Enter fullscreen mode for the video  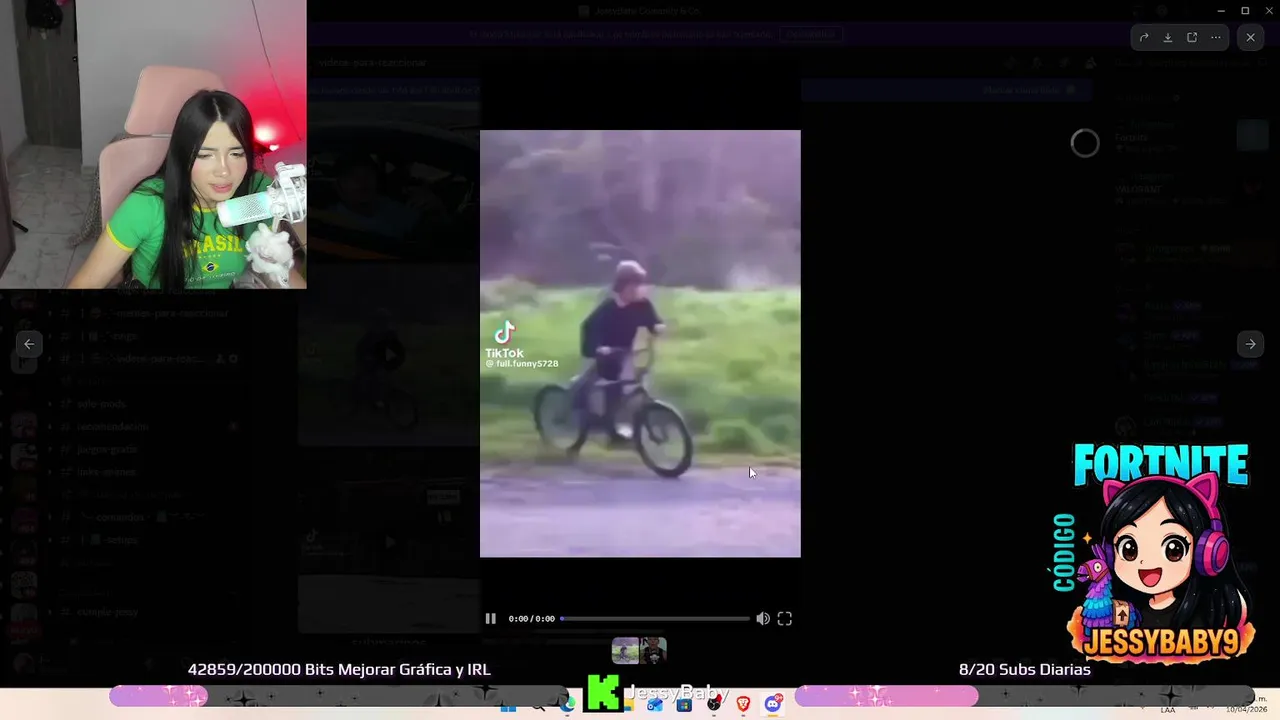click(785, 619)
